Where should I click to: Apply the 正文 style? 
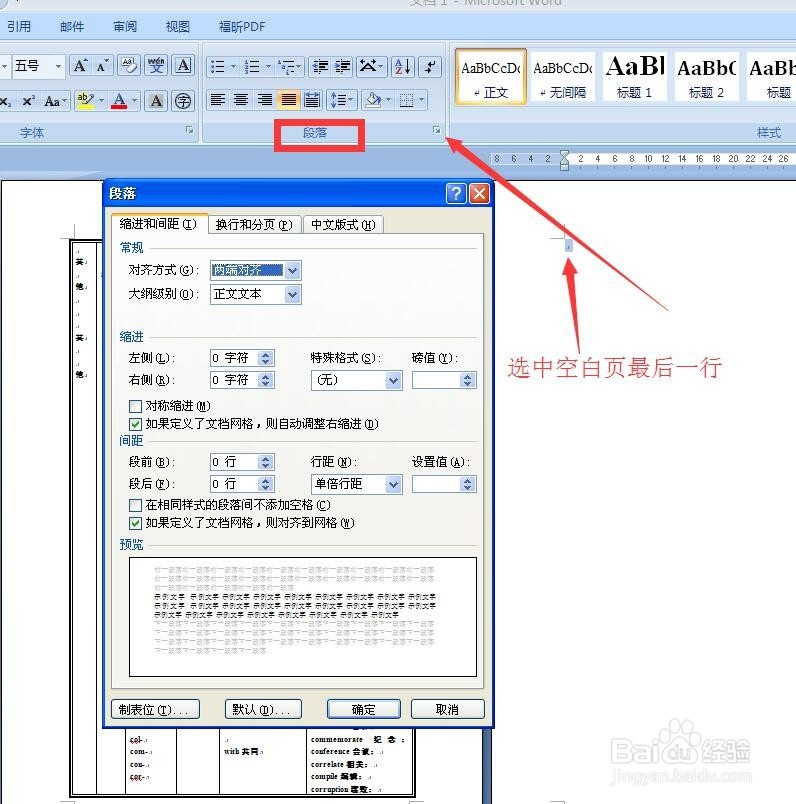tap(491, 77)
